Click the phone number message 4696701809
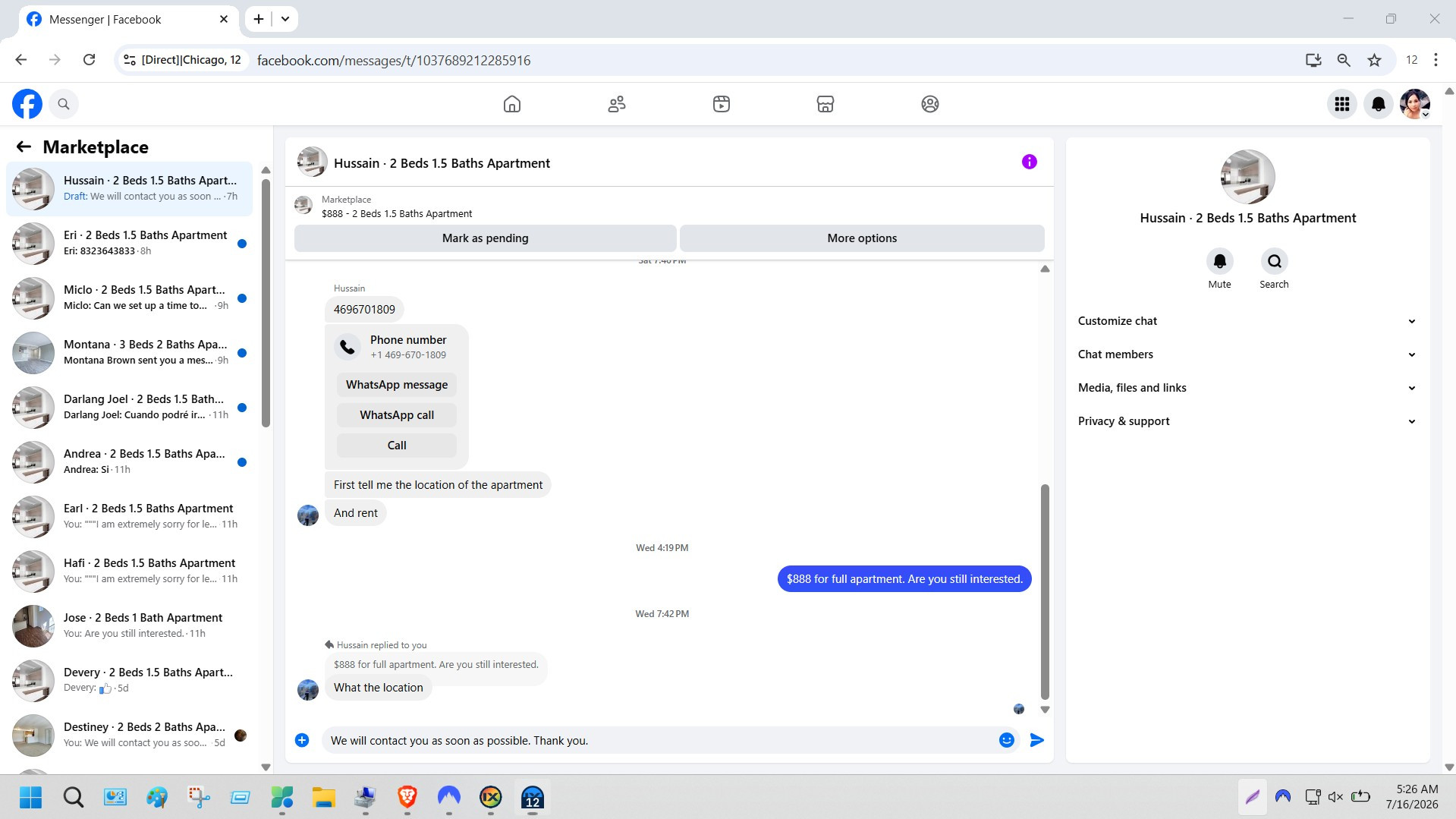This screenshot has width=1456, height=819. (364, 310)
